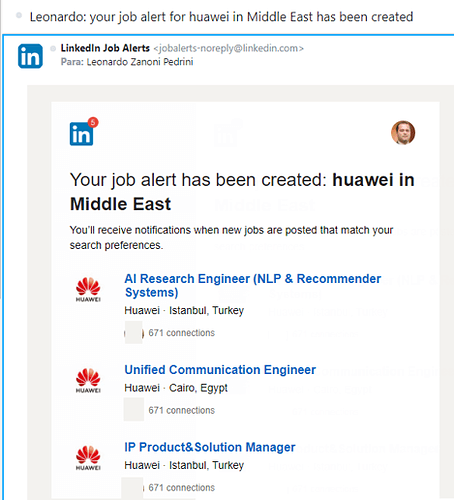The width and height of the screenshot is (454, 500).
Task: Click recipient Leonardo Zanoni Pedrini
Action: [x=140, y=62]
